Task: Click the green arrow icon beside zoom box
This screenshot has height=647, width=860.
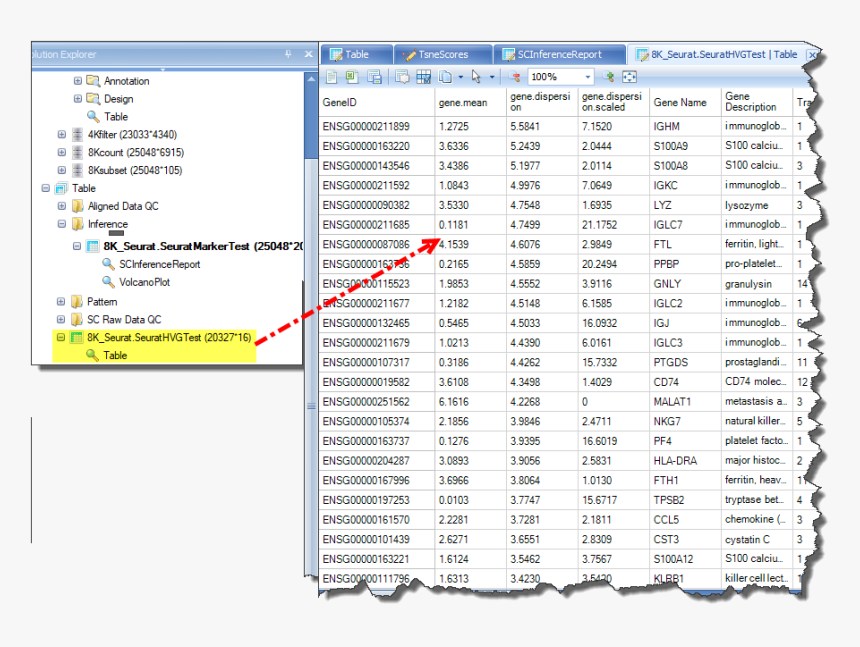Action: tap(609, 77)
